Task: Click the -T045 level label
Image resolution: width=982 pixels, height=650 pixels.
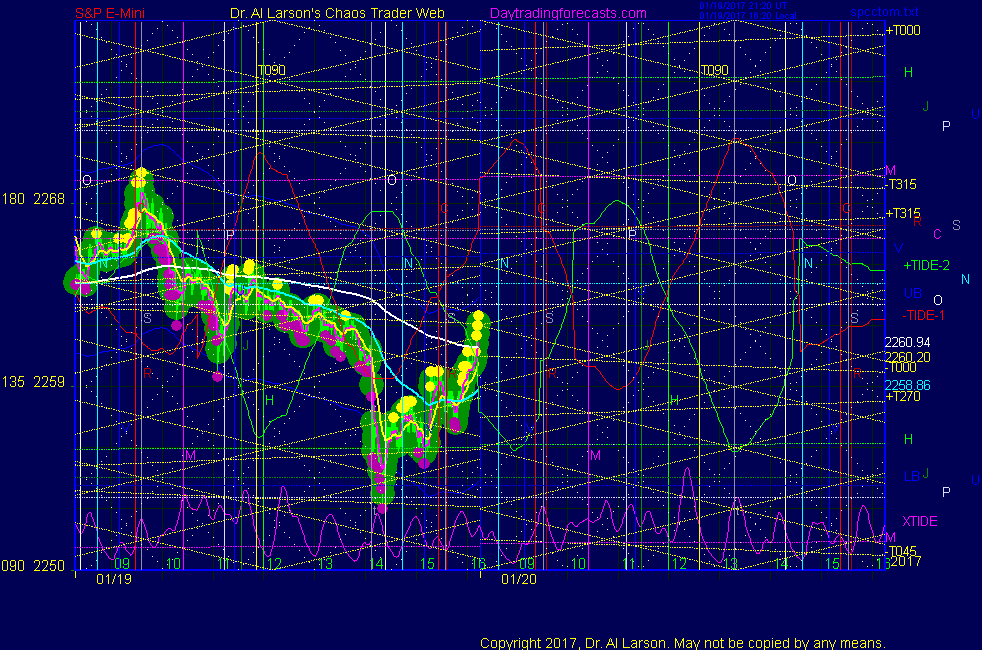Action: click(903, 552)
